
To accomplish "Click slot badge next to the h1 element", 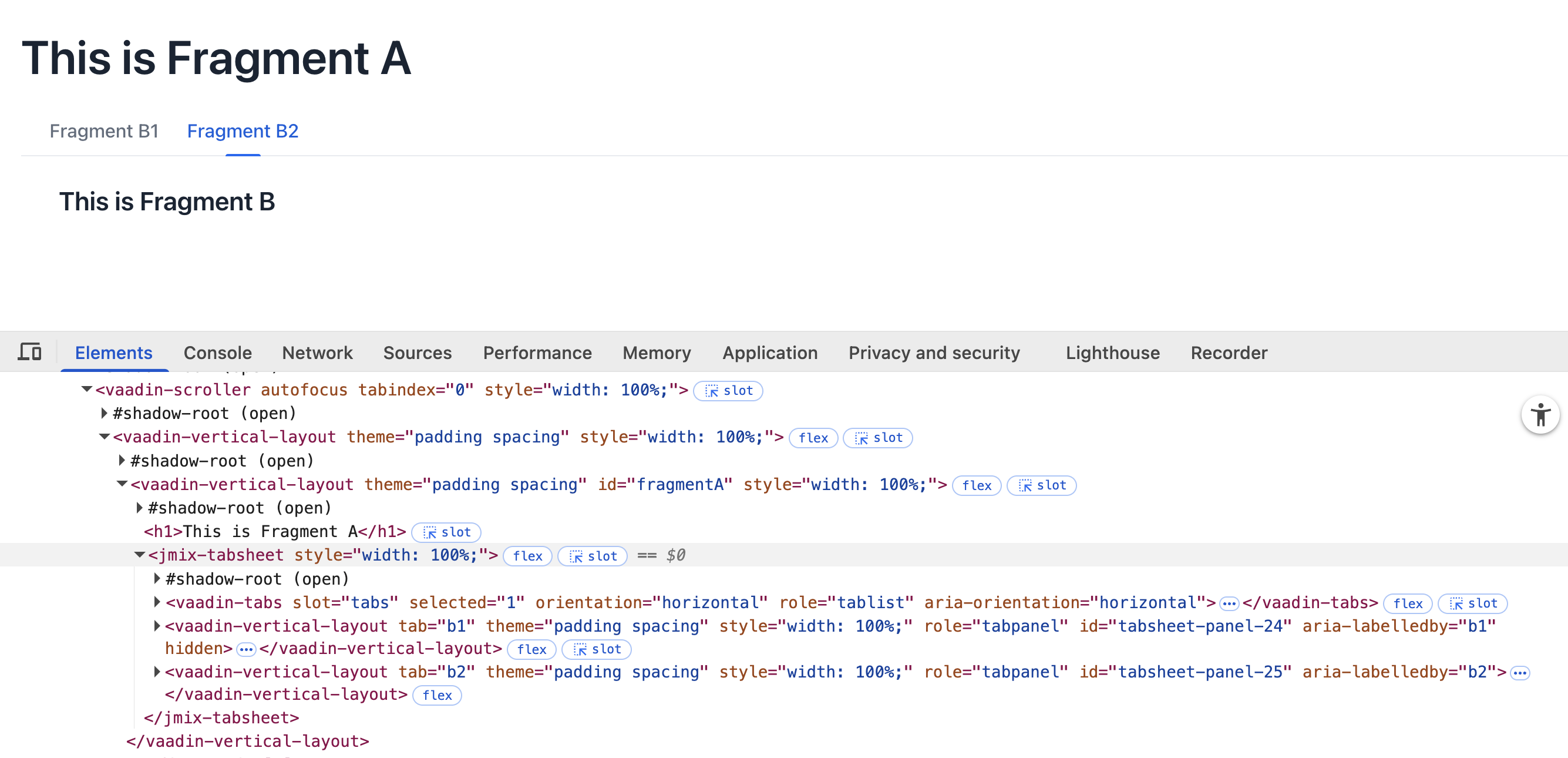I will click(x=446, y=532).
